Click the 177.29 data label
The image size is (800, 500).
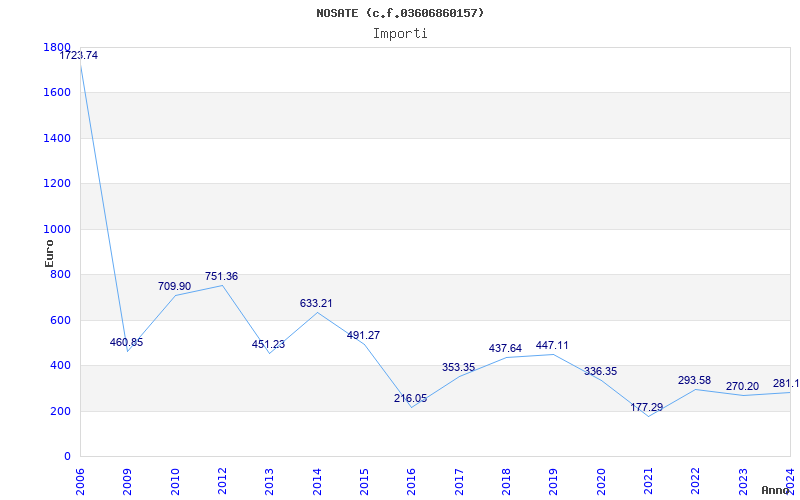pyautogui.click(x=647, y=408)
